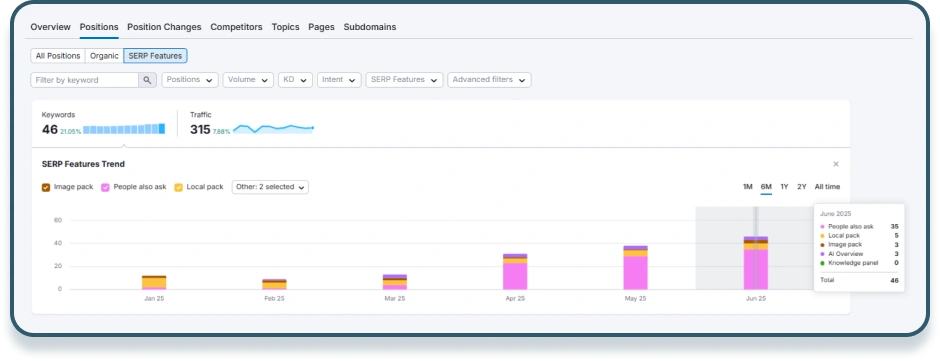Click the Apr 25 stacked bar
The width and height of the screenshot is (940, 361).
[516, 272]
